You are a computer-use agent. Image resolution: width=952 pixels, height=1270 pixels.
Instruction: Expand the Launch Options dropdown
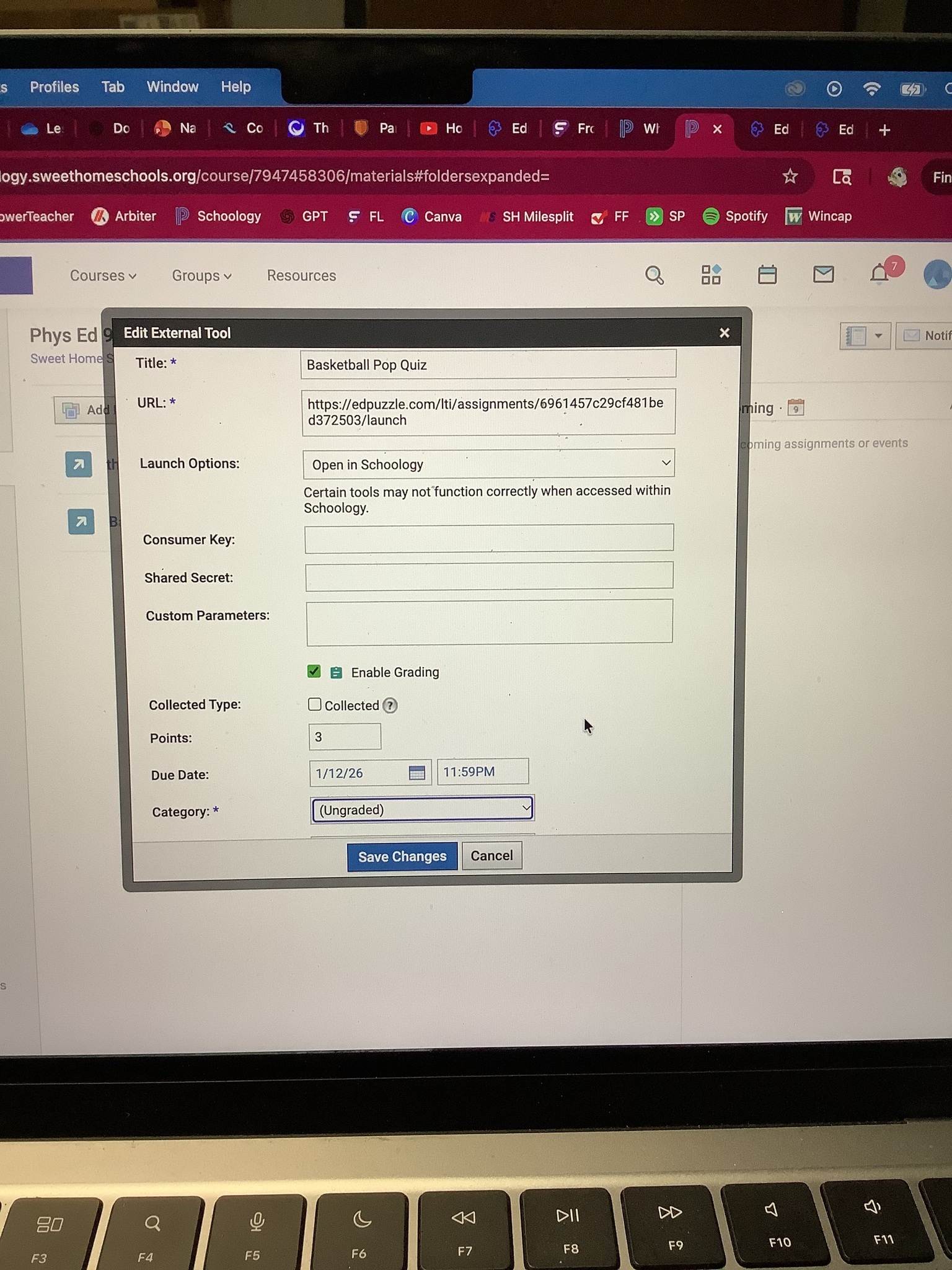click(x=488, y=464)
